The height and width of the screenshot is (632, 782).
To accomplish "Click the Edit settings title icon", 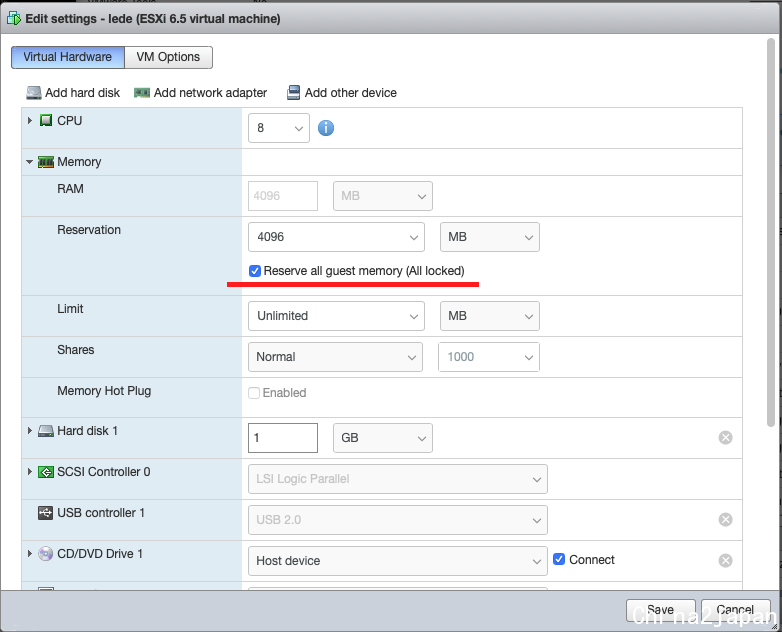I will 14,19.
